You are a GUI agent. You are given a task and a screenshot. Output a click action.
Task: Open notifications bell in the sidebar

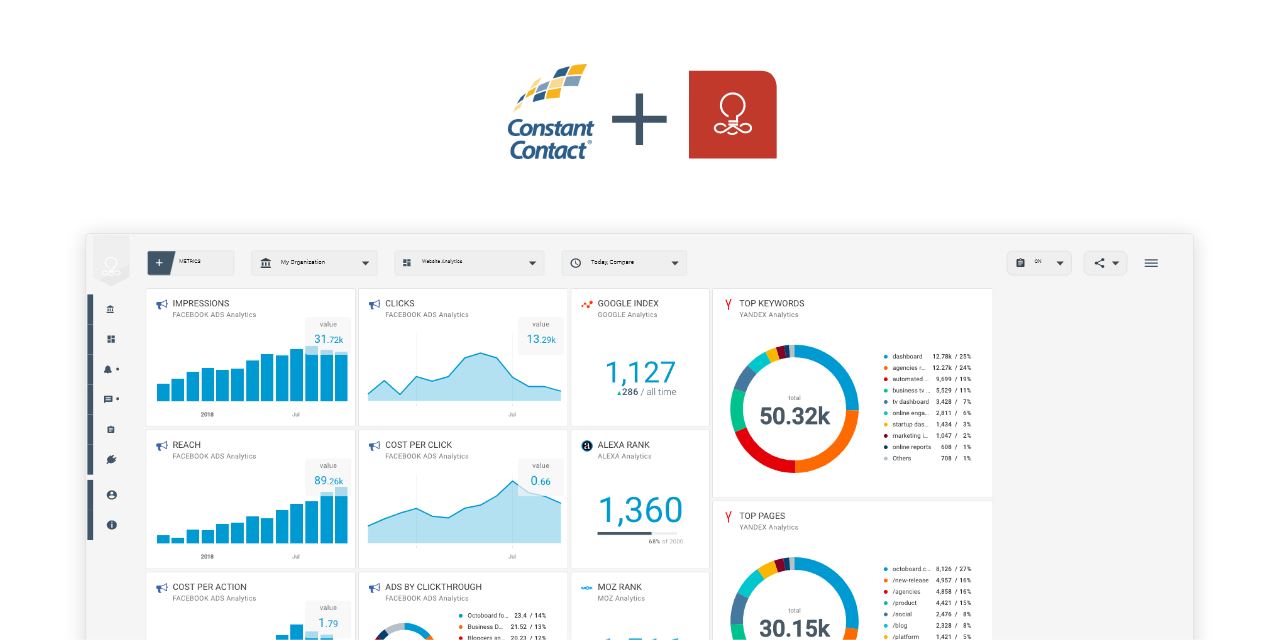pyautogui.click(x=109, y=369)
